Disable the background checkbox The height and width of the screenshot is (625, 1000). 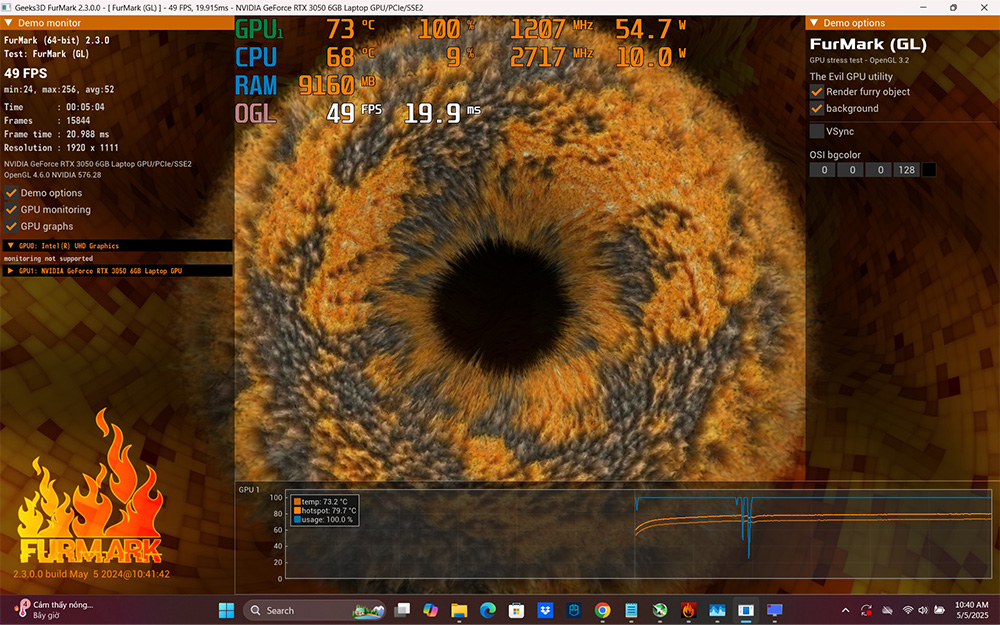tap(816, 108)
